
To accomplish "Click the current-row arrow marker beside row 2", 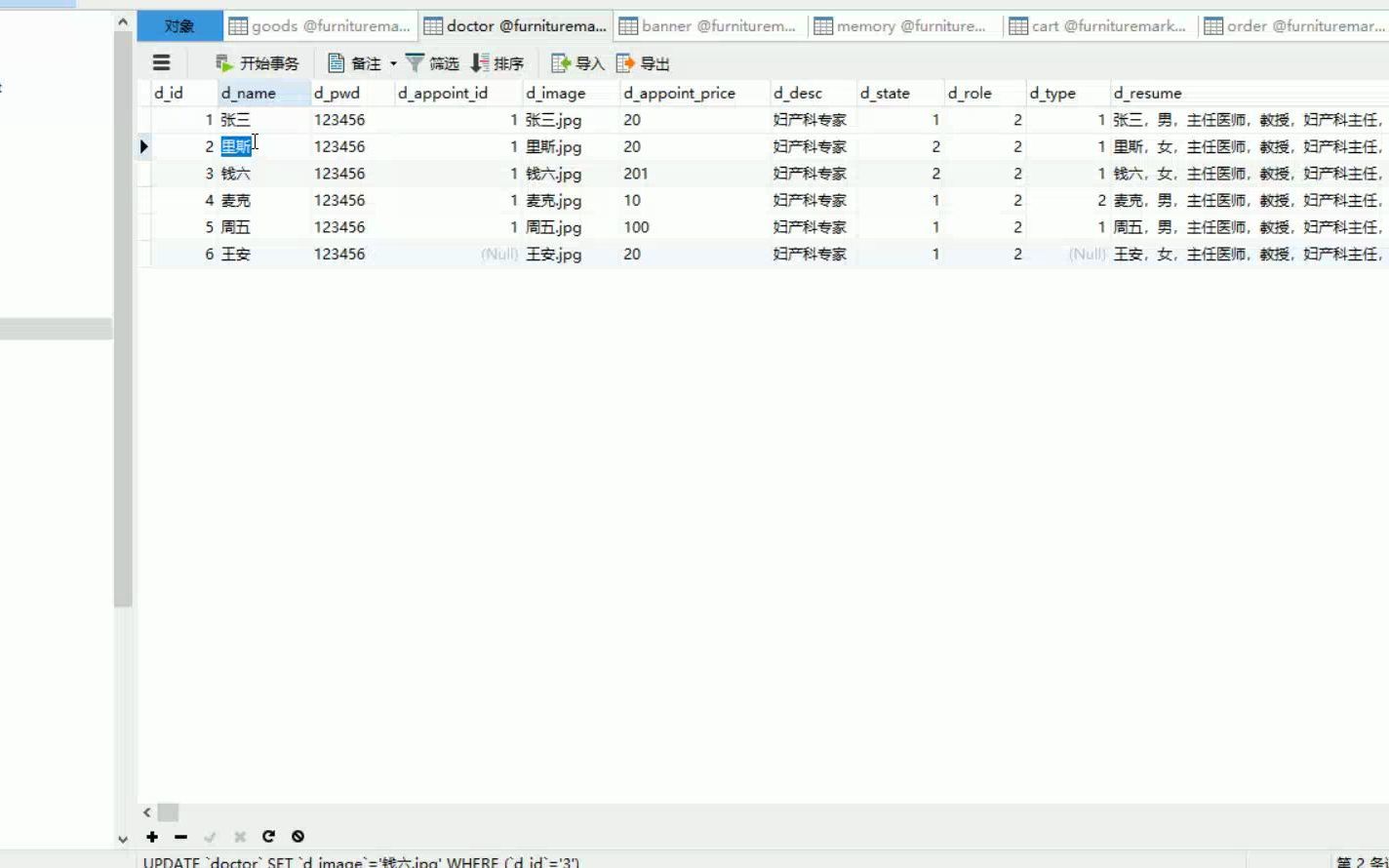I will [144, 146].
